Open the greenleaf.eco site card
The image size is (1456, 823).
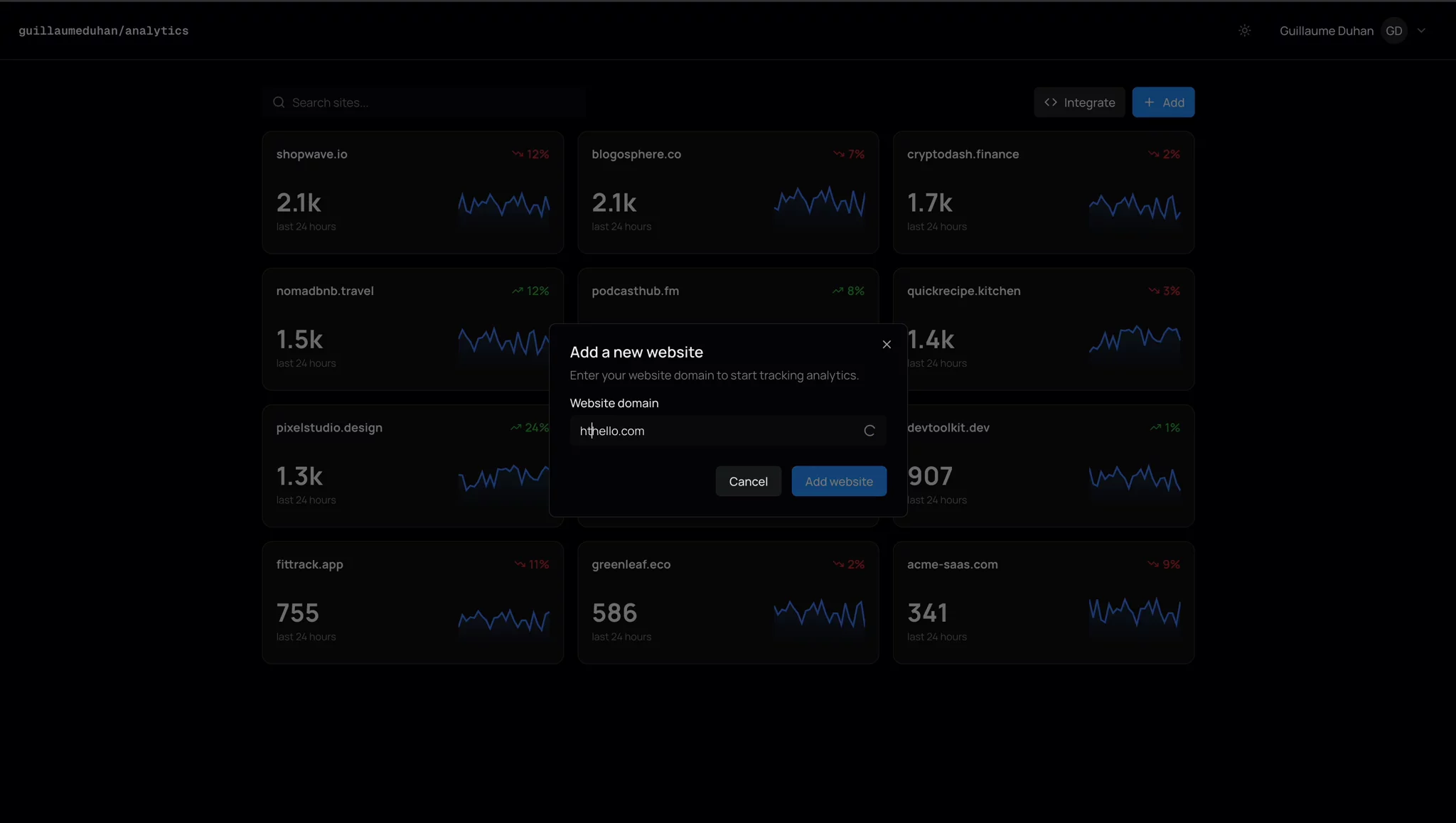click(728, 603)
